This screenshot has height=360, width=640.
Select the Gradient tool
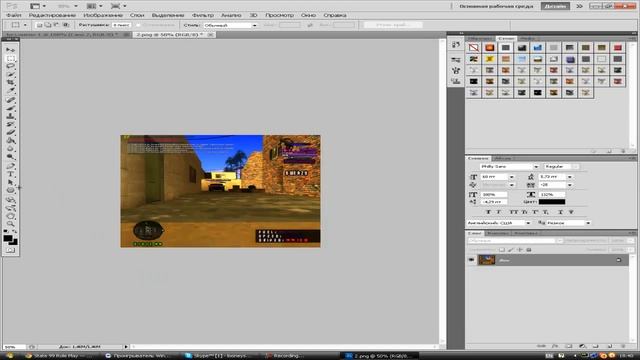11,141
